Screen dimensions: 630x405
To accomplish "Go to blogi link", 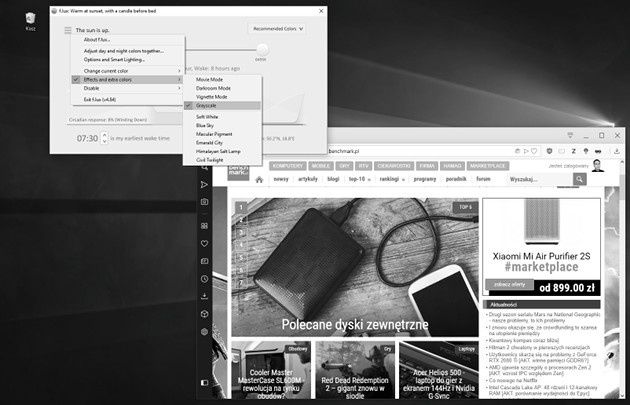I will [333, 179].
